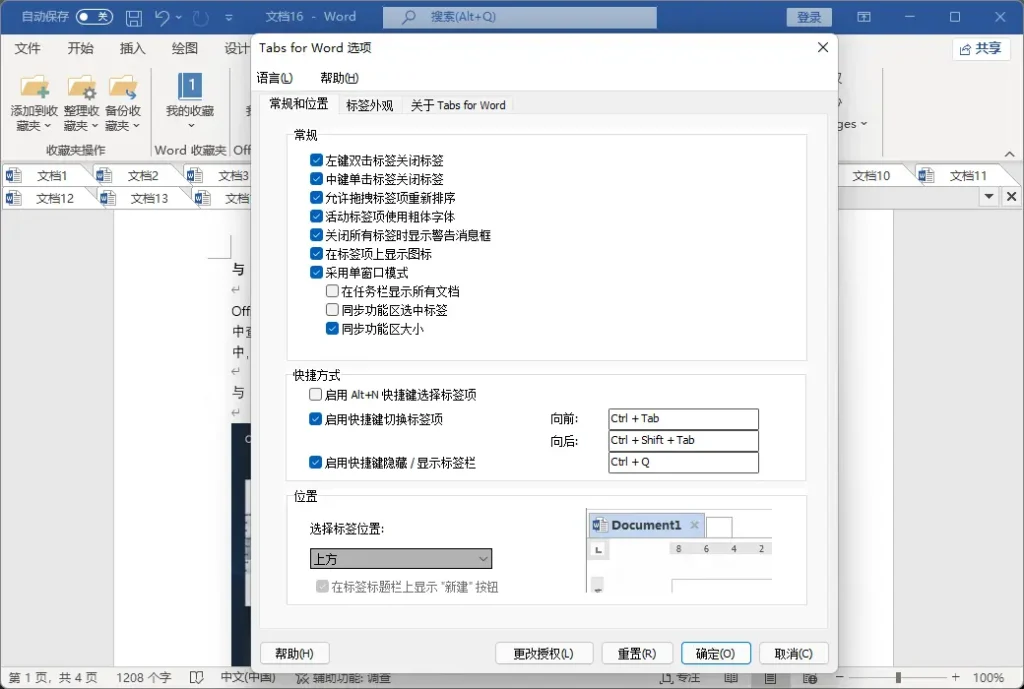Click the 向后 Ctrl + Shift + Tab field
The width and height of the screenshot is (1024, 689).
pos(683,440)
